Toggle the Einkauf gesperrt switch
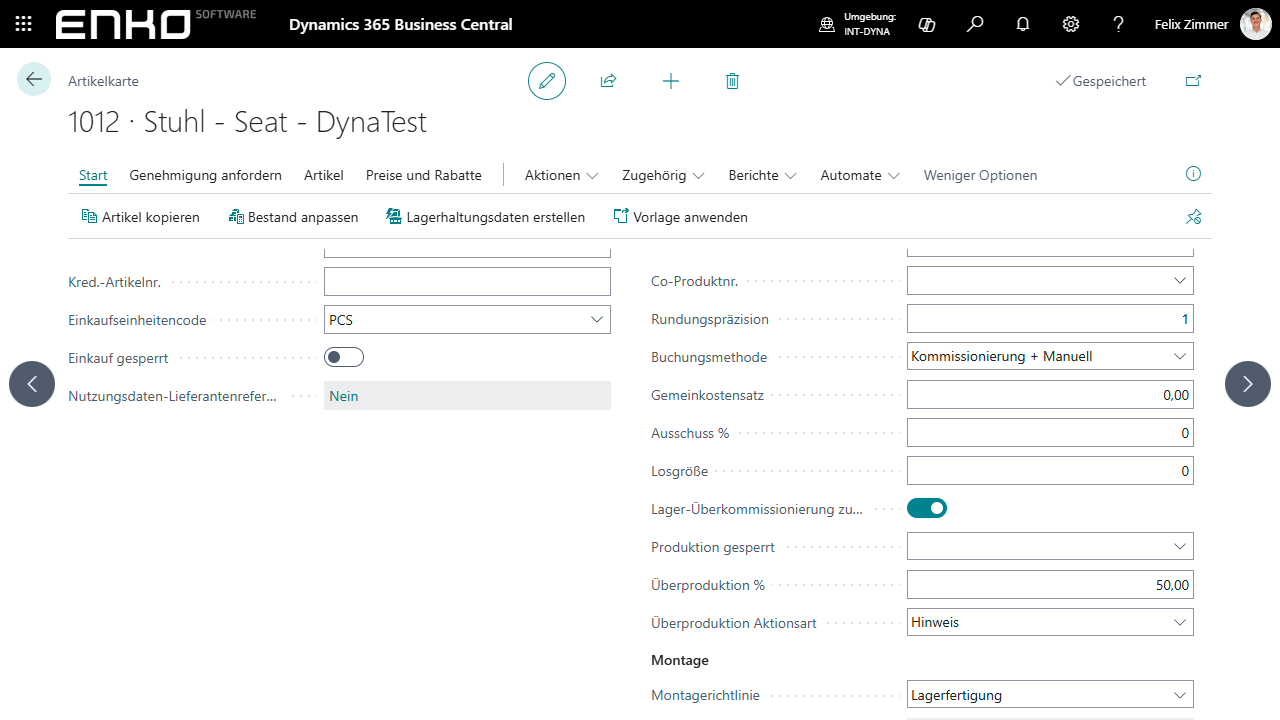Screen dimensions: 1280x720 (x=344, y=357)
